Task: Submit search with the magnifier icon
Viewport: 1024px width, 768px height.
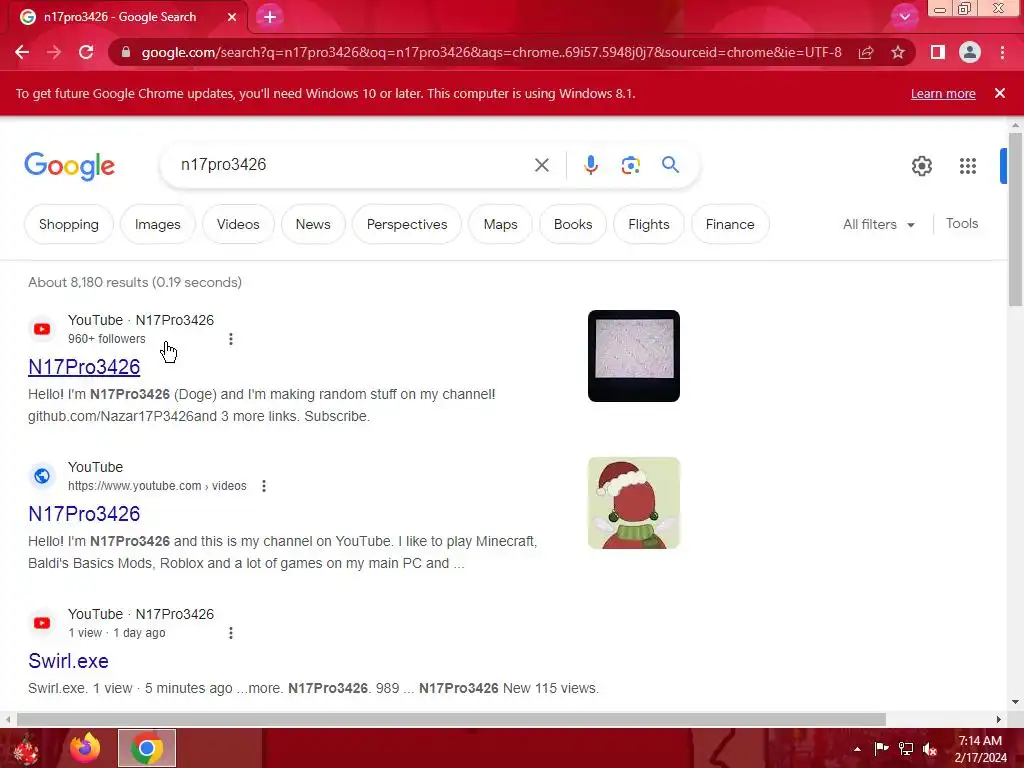Action: click(x=670, y=165)
